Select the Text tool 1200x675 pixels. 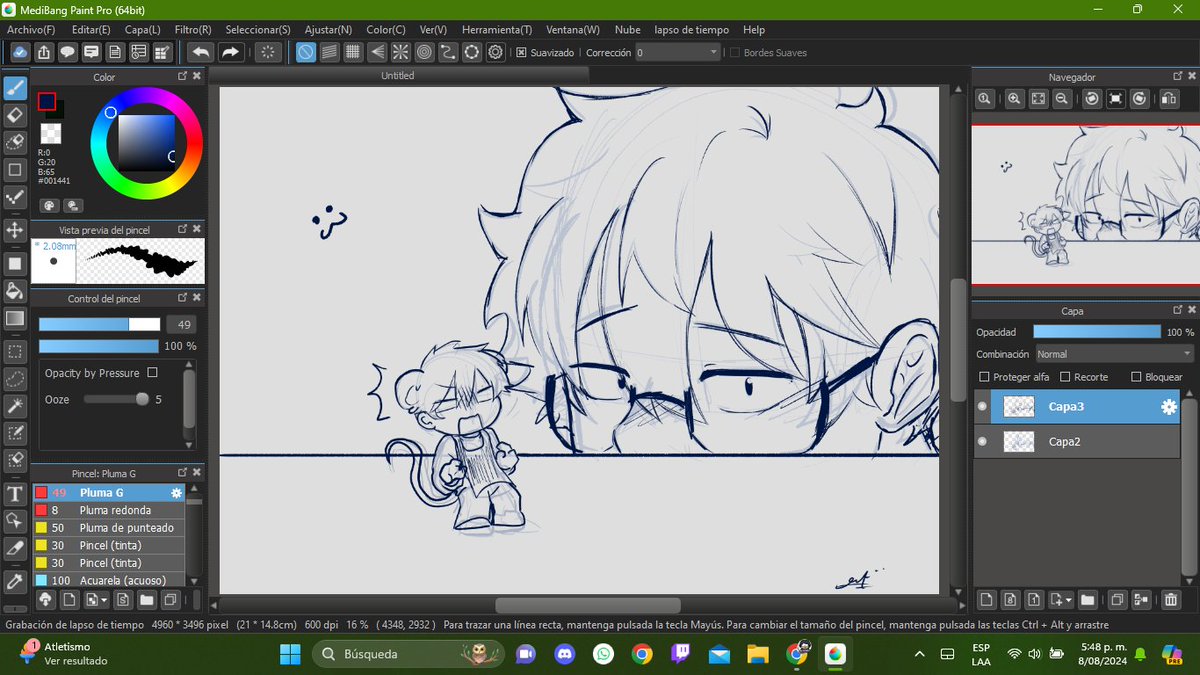(15, 494)
